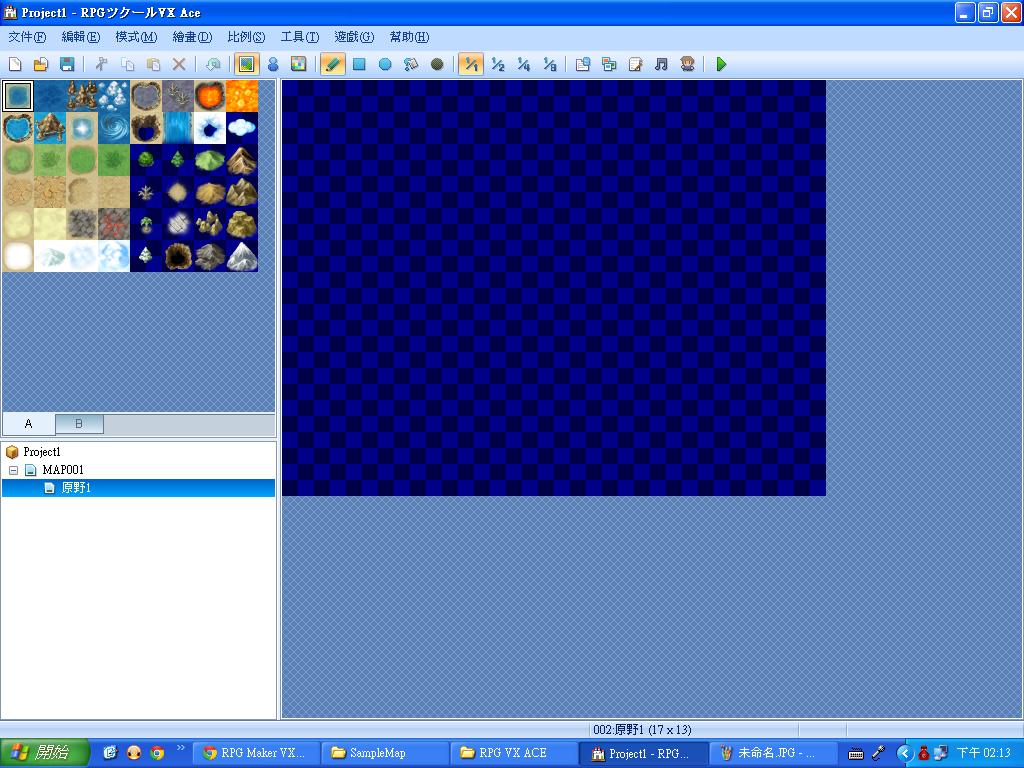Open the Sound Test tool
The width and height of the screenshot is (1024, 768).
[662, 64]
